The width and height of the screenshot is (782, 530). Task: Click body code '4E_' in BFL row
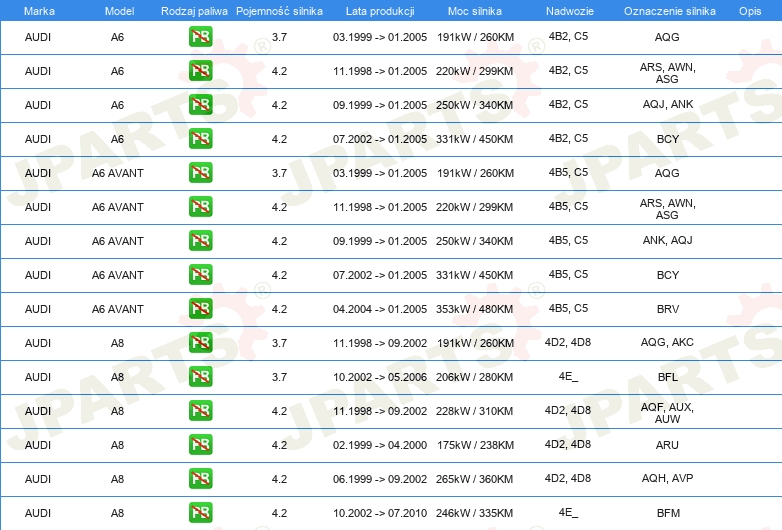coord(568,376)
